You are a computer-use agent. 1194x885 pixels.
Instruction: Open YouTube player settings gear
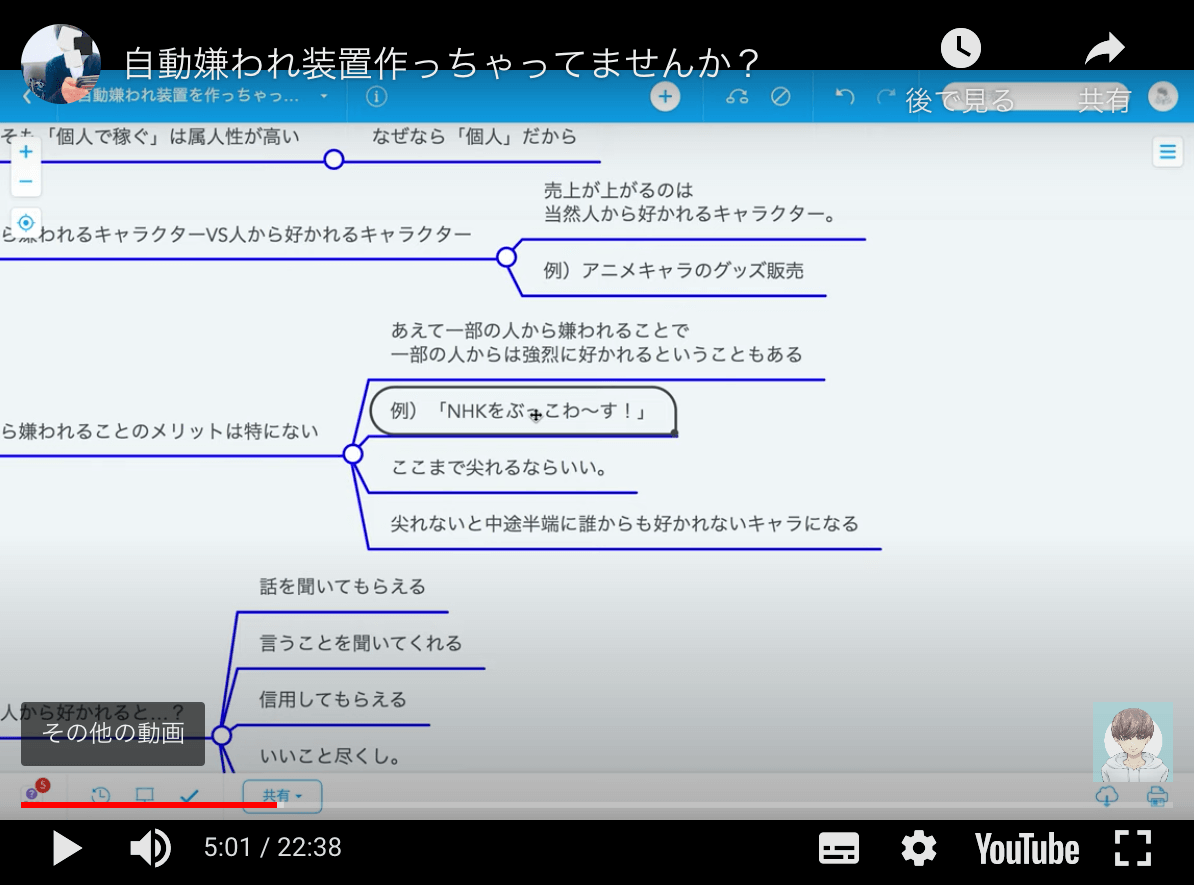(x=918, y=848)
